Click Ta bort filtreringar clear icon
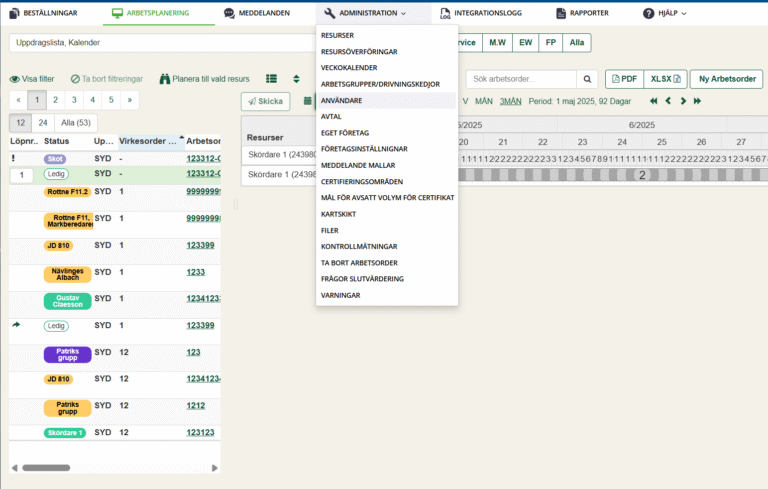The height and width of the screenshot is (489, 768). 73,79
